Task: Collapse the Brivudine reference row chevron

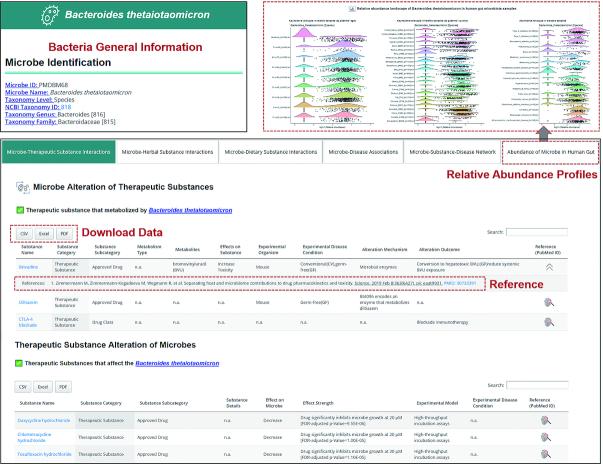Action: point(549,267)
